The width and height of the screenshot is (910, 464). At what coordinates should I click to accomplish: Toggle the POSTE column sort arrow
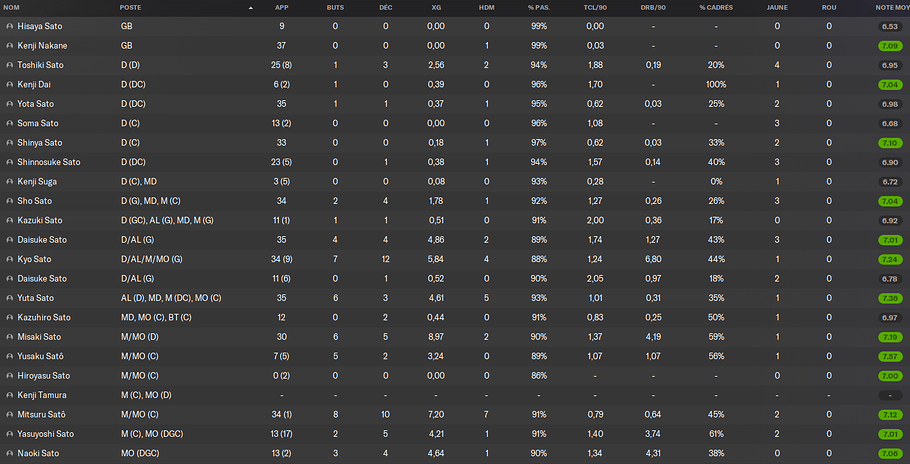(251, 8)
